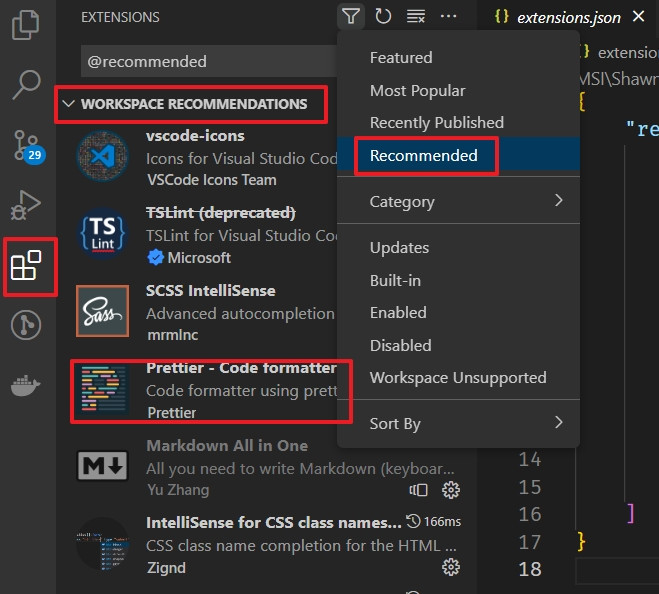This screenshot has height=594, width=659.
Task: Open Source Control with 29 changes
Action: pos(28,146)
